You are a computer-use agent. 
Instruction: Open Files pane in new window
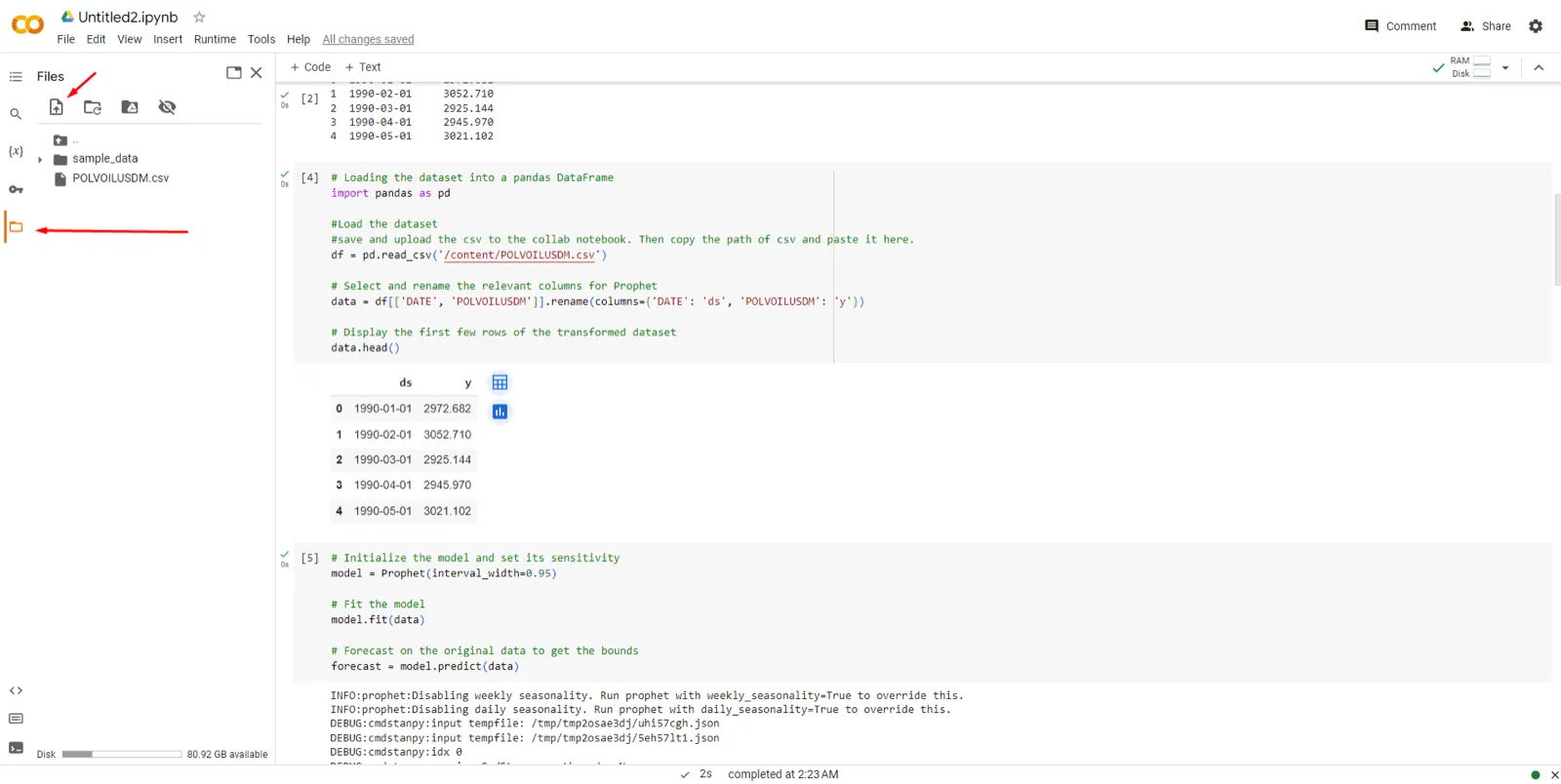[x=234, y=73]
